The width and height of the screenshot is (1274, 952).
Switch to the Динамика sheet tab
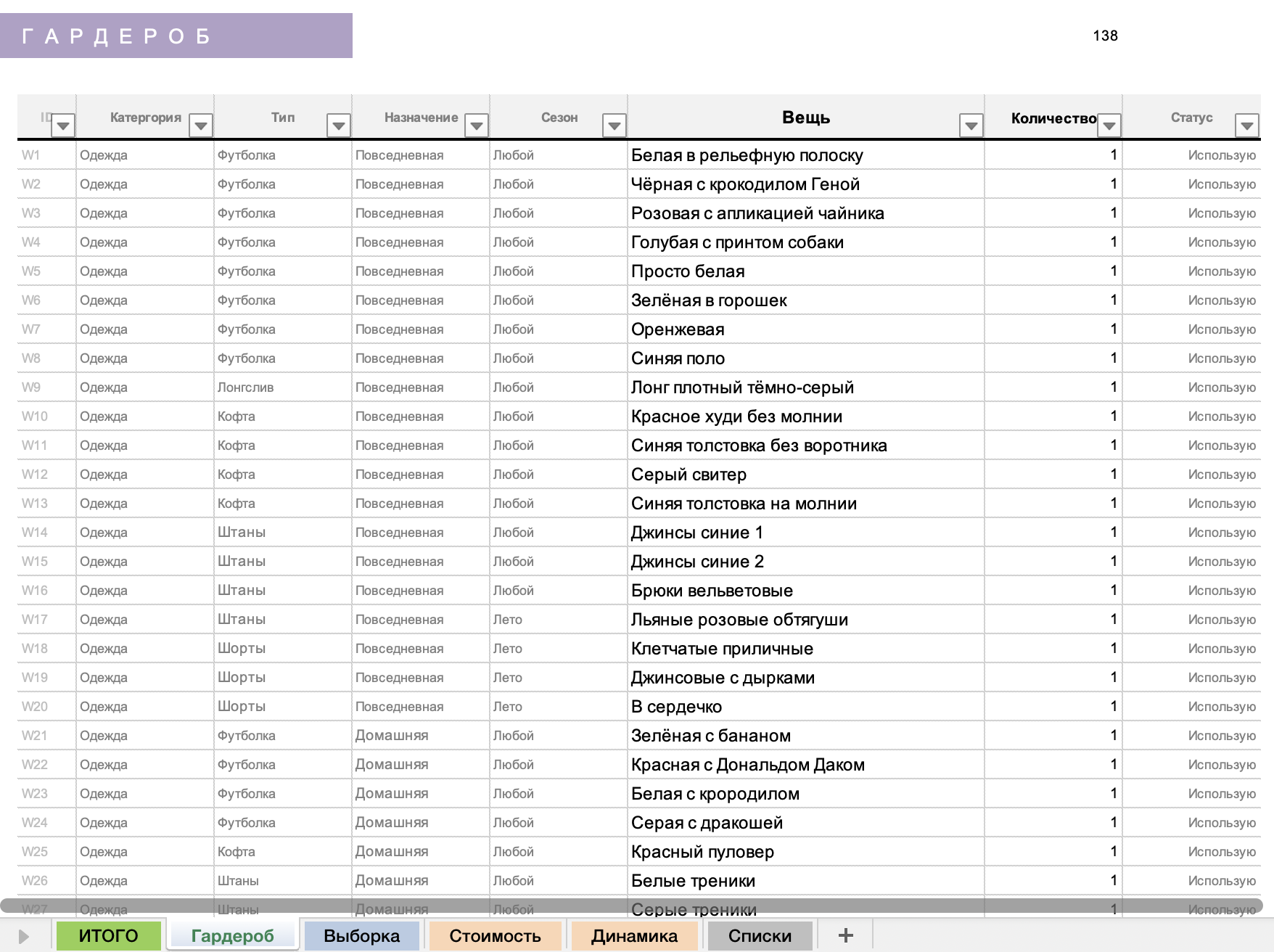coord(634,936)
